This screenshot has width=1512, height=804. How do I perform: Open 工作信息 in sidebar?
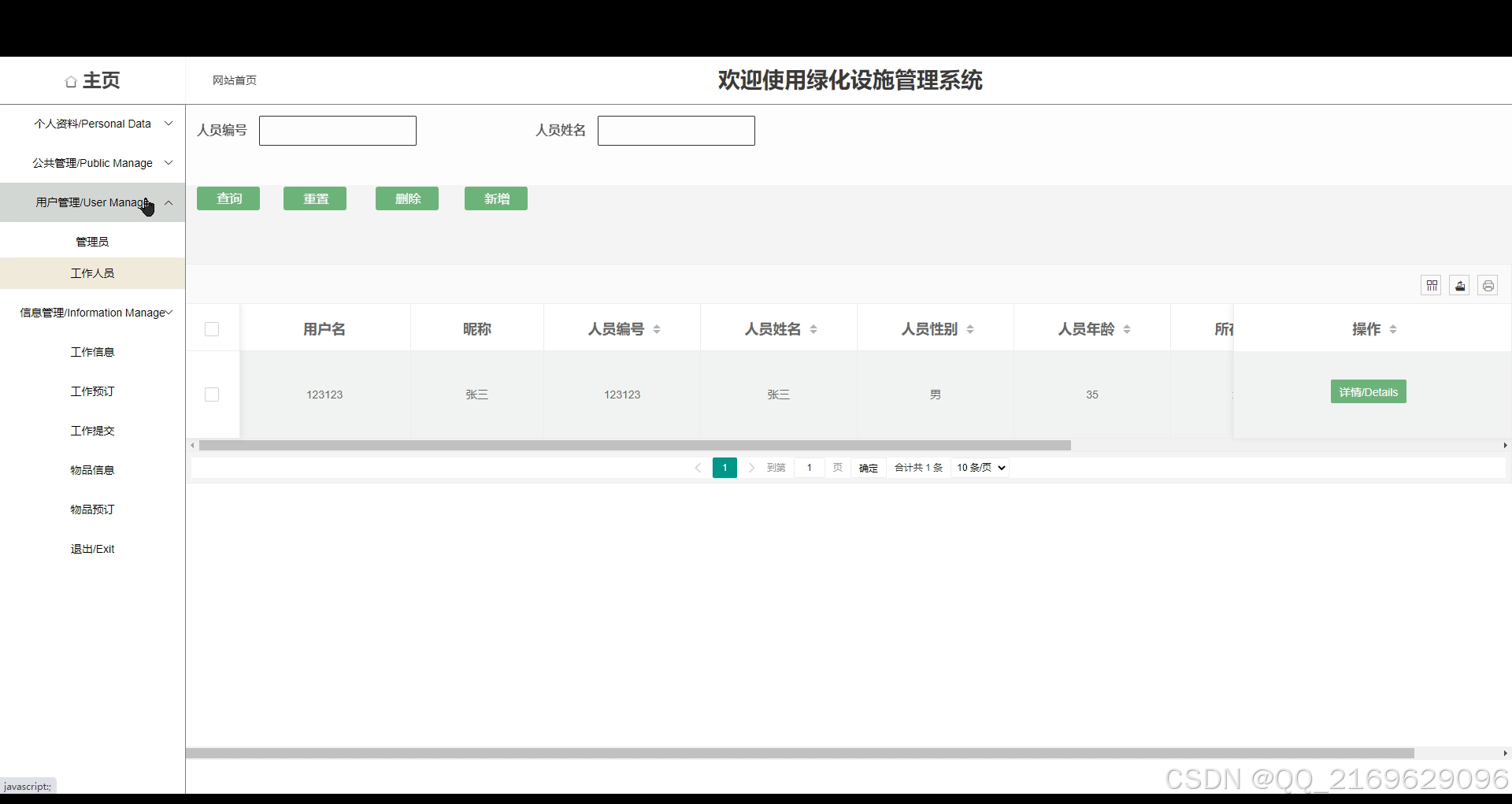coord(92,352)
